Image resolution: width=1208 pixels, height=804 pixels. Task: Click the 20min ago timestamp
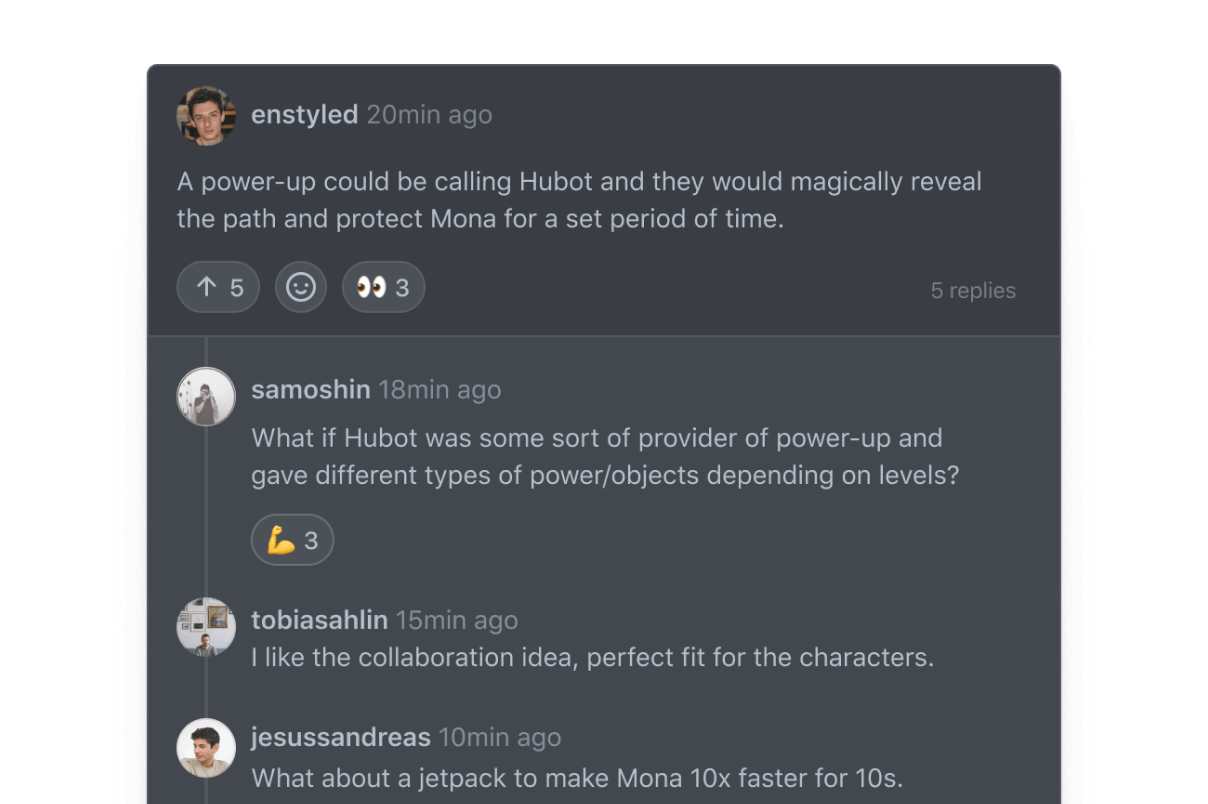429,115
